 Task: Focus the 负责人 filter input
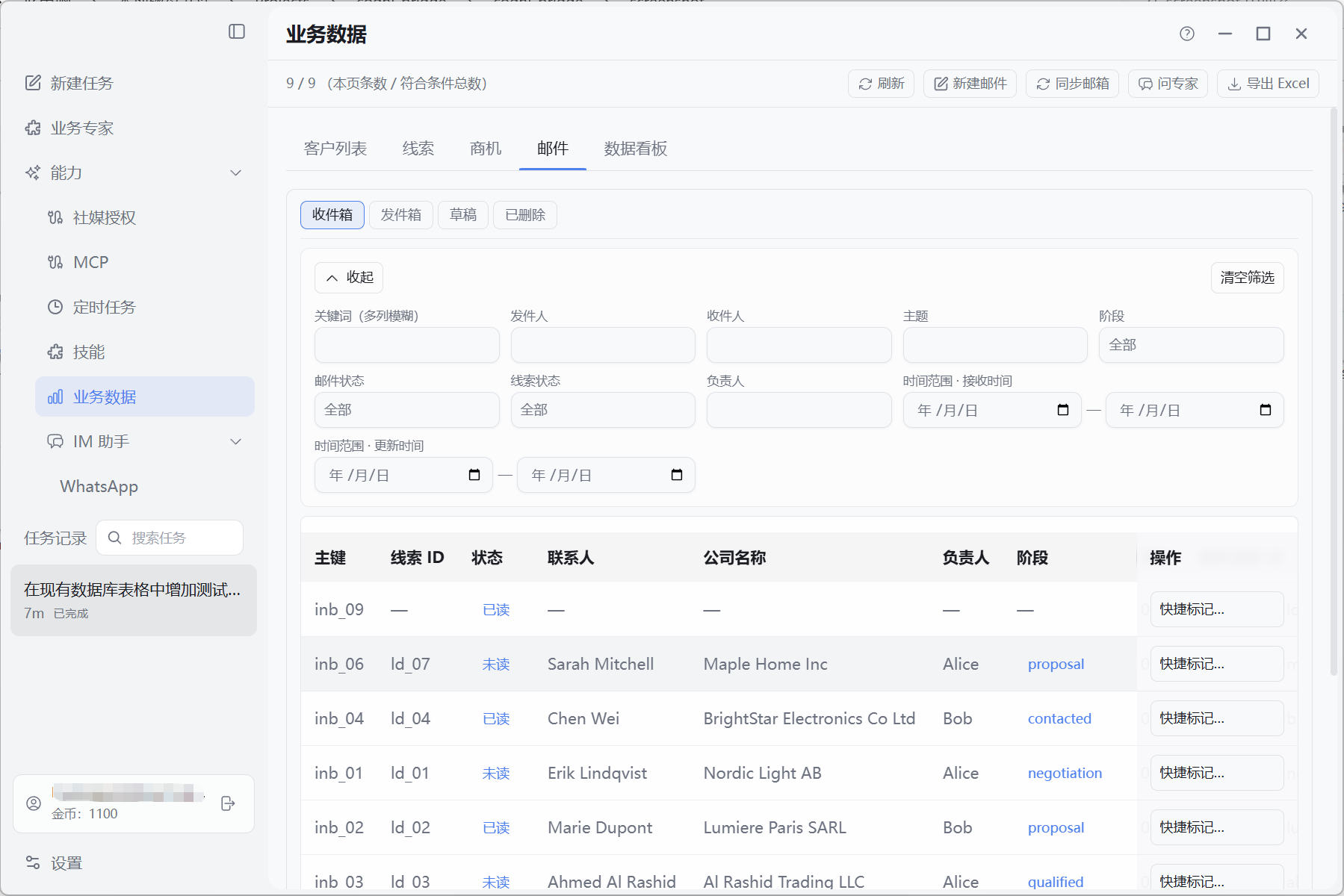799,410
